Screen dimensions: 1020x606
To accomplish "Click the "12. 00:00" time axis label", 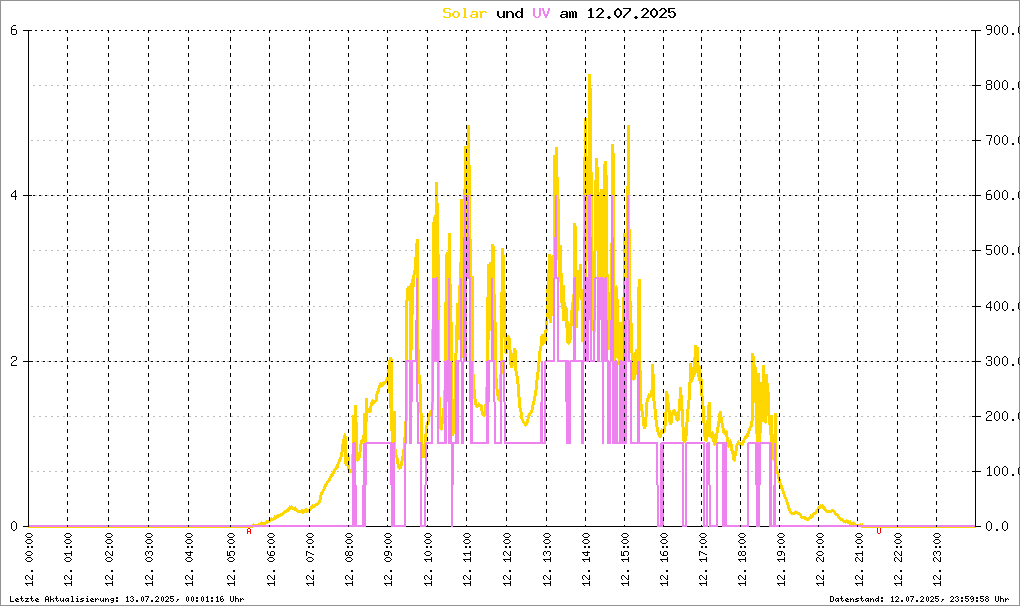I will pos(29,566).
